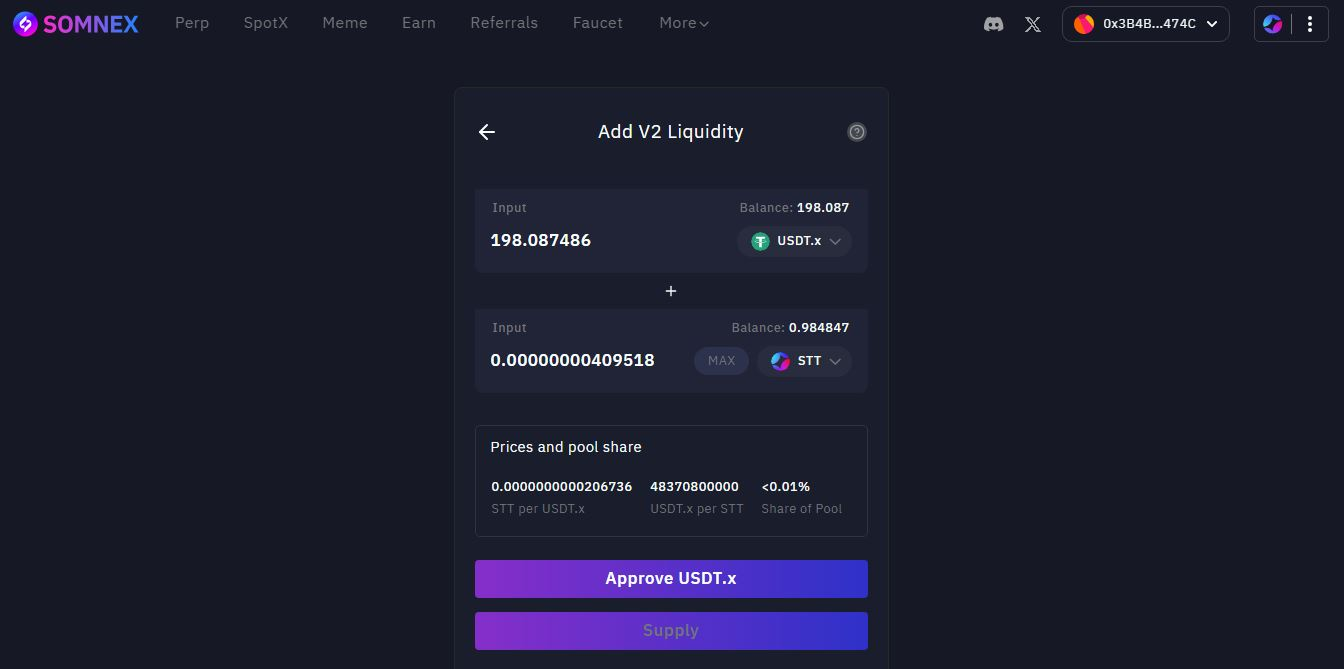The width and height of the screenshot is (1344, 669).
Task: Open the help question mark icon
Action: click(x=856, y=132)
